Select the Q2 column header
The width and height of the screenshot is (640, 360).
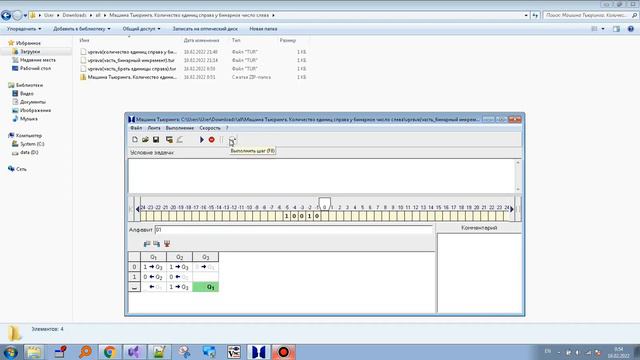point(179,257)
